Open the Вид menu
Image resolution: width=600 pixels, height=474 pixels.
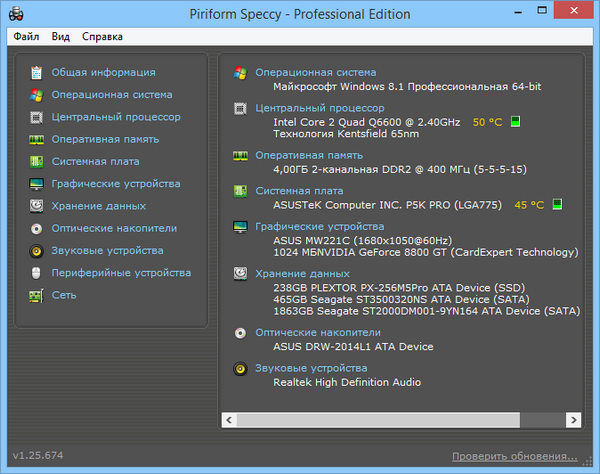click(61, 37)
